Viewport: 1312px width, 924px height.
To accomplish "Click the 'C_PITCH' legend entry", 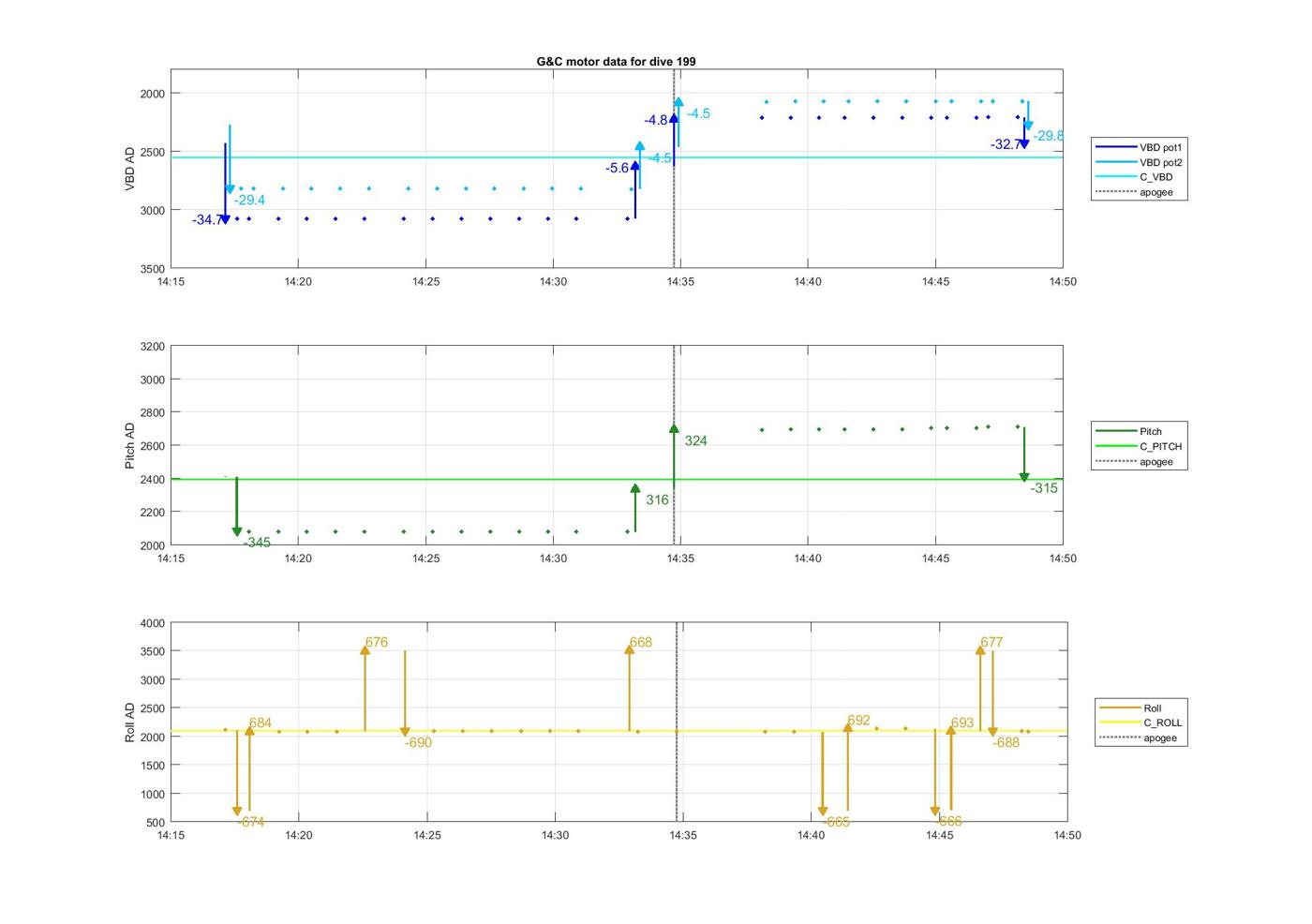I will point(1140,446).
